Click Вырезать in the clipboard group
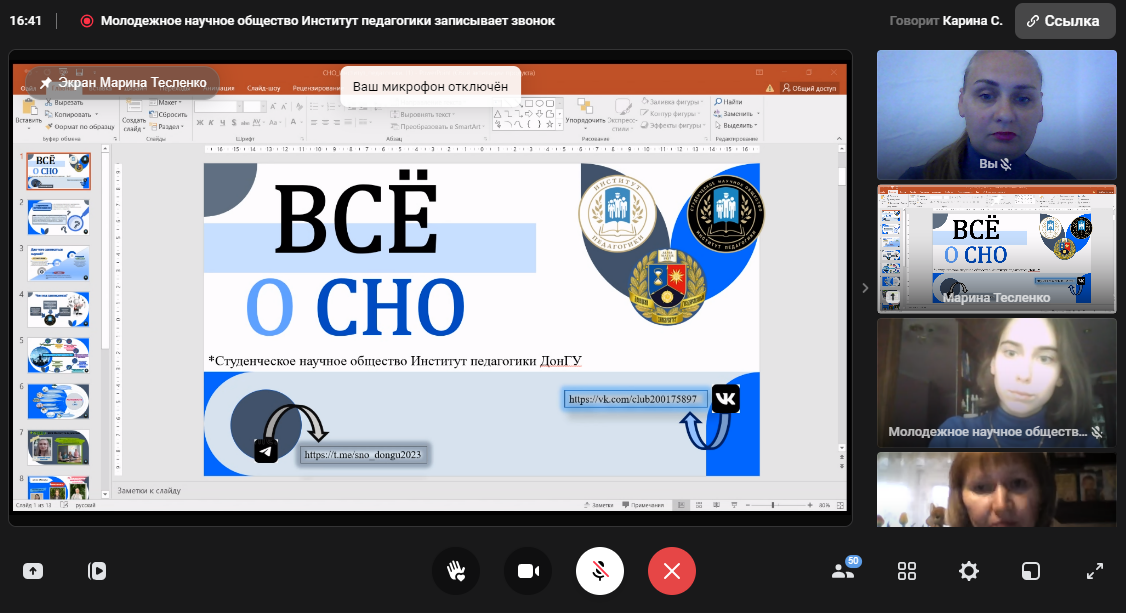The height and width of the screenshot is (613, 1126). [64, 103]
